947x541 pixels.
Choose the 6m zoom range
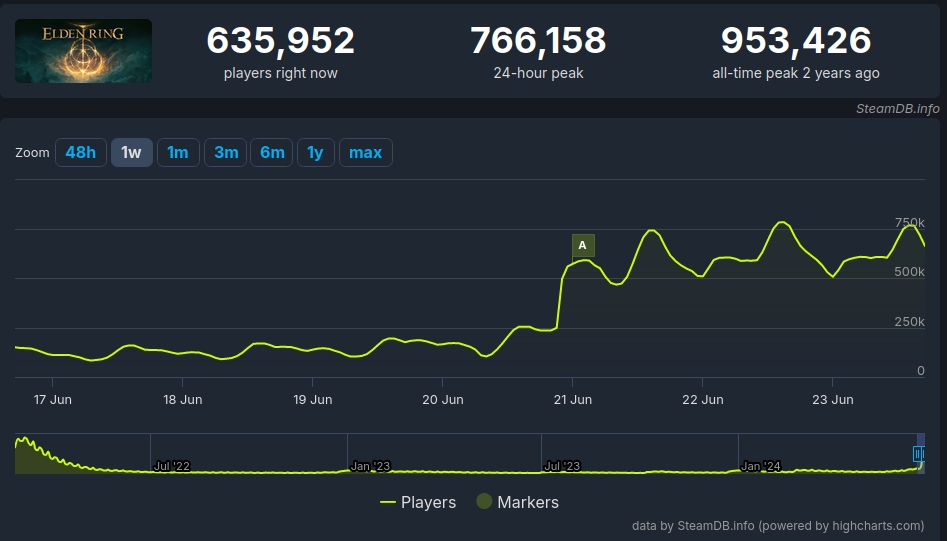pyautogui.click(x=272, y=153)
